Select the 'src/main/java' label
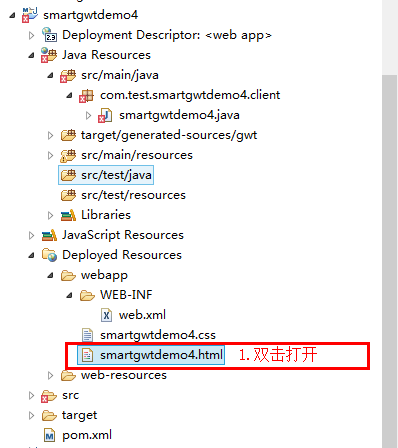Image resolution: width=398 pixels, height=448 pixels. (x=120, y=75)
